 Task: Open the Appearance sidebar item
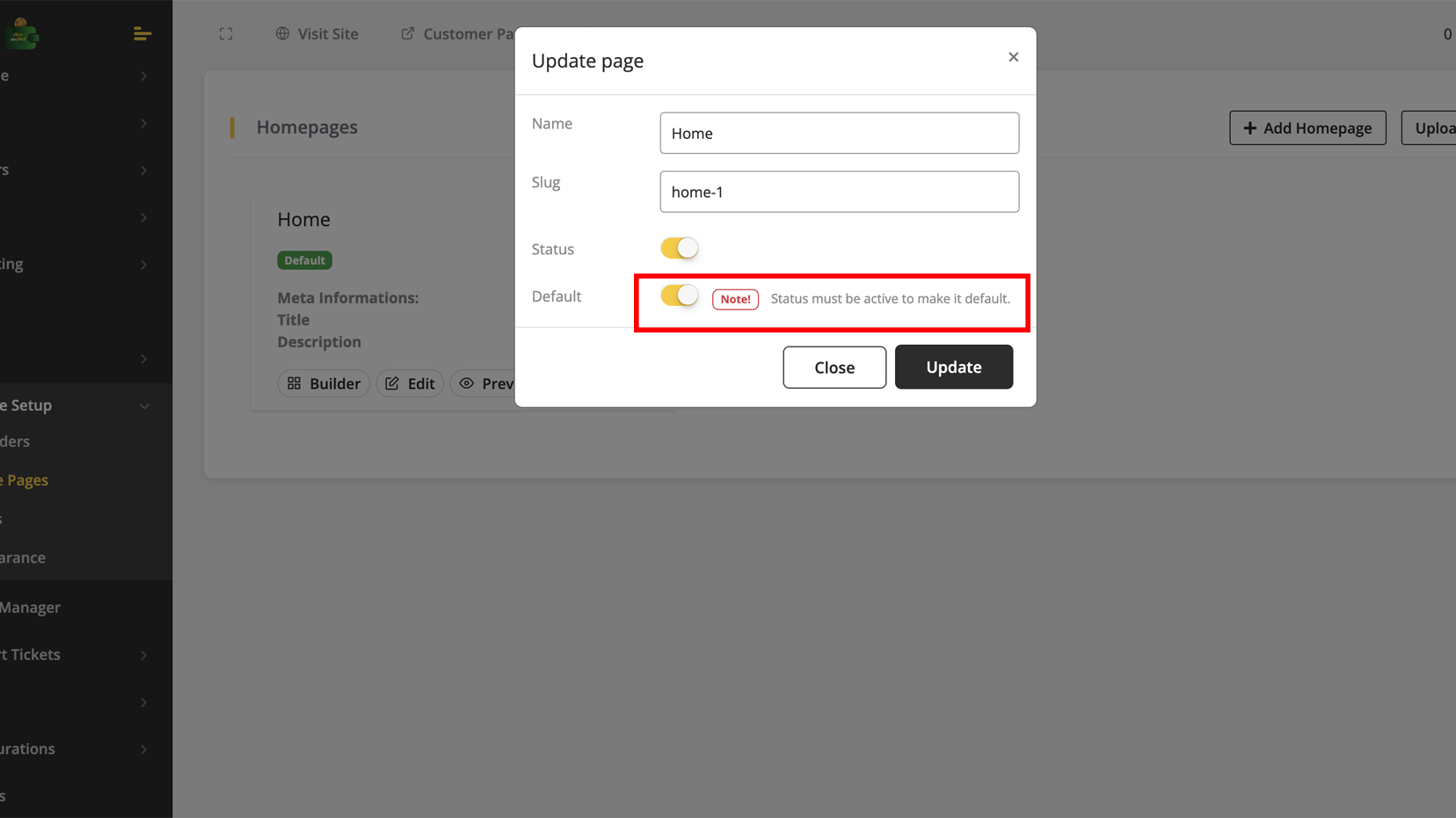[23, 558]
